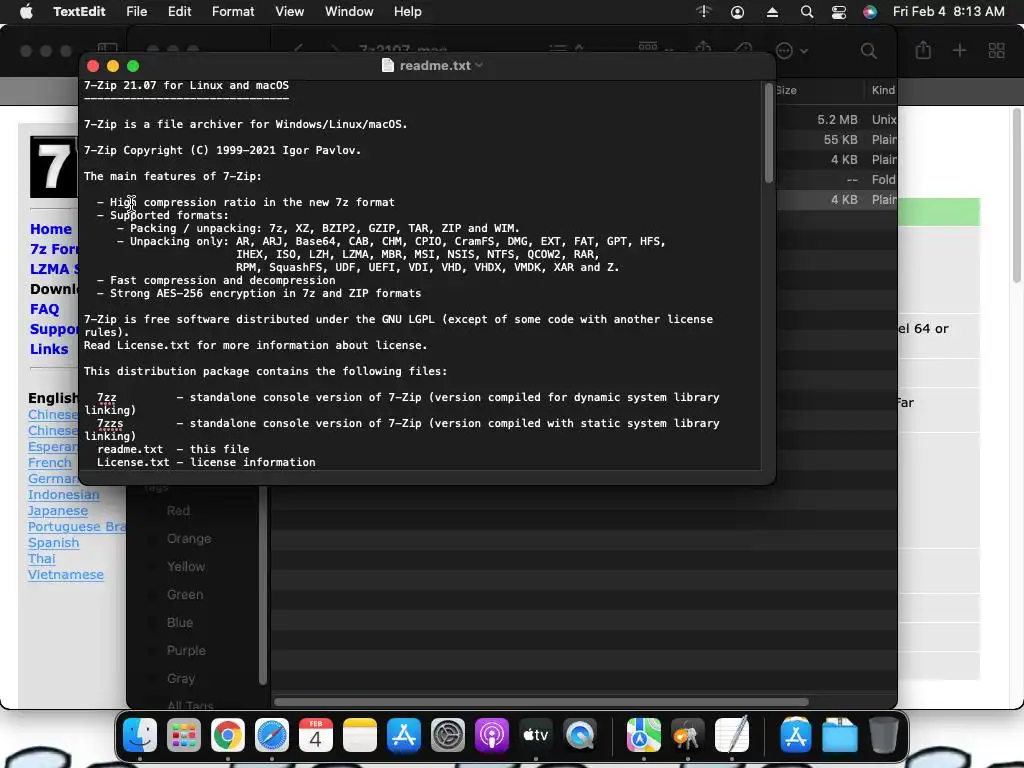Screen dimensions: 1024x768
Task: Open the Calendar app in the Dock
Action: pyautogui.click(x=315, y=735)
